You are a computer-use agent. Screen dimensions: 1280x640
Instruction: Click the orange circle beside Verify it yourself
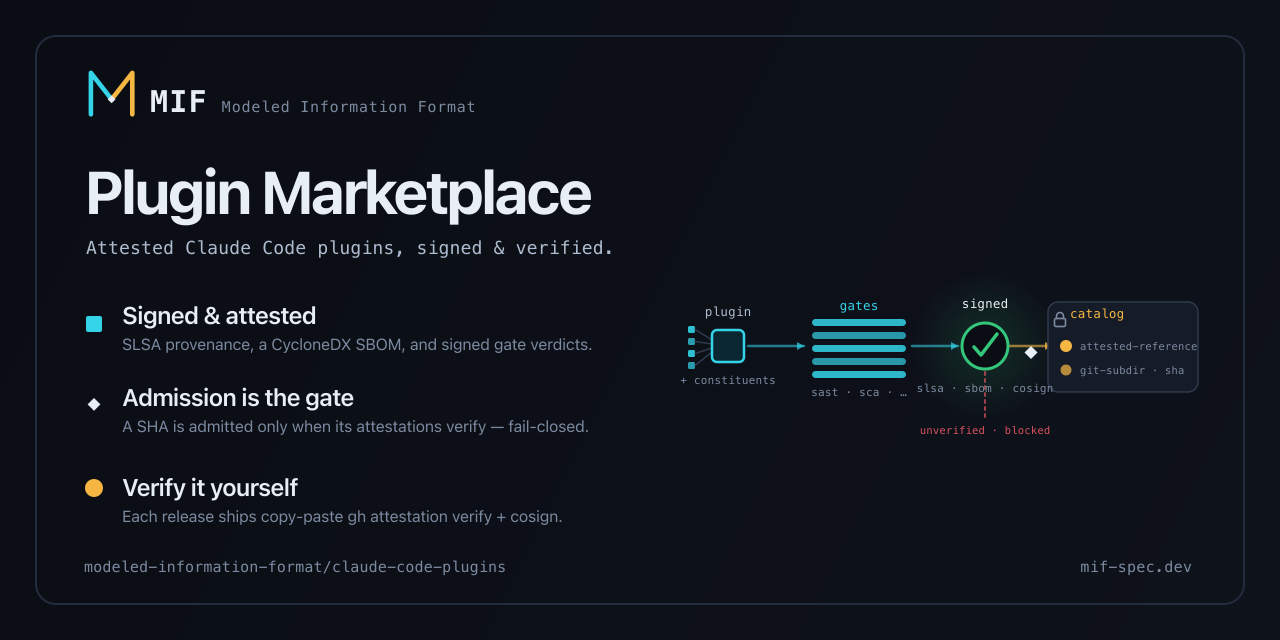94,488
